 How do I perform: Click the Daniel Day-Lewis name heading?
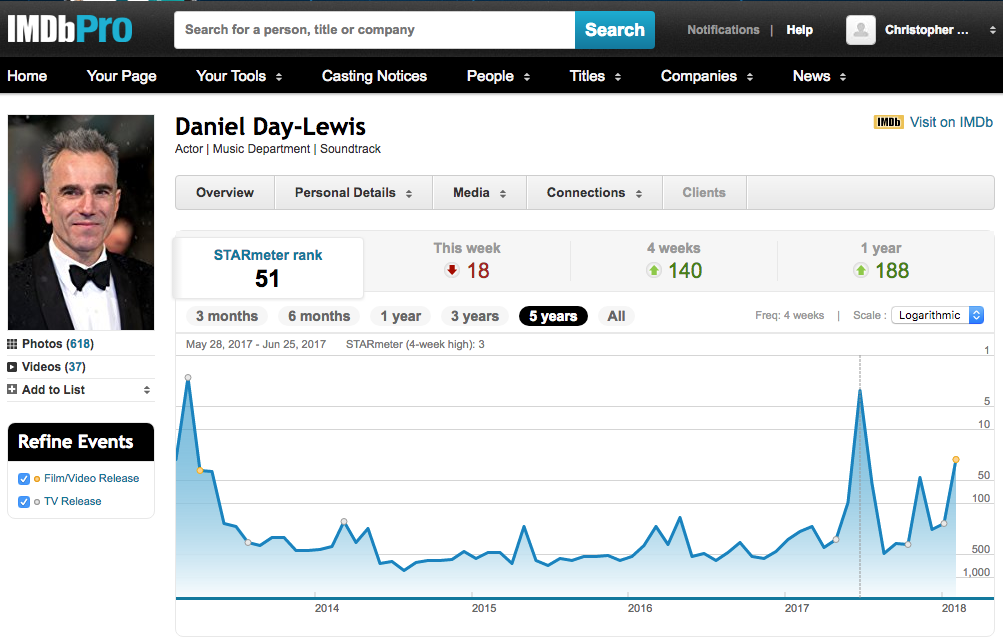(x=271, y=127)
